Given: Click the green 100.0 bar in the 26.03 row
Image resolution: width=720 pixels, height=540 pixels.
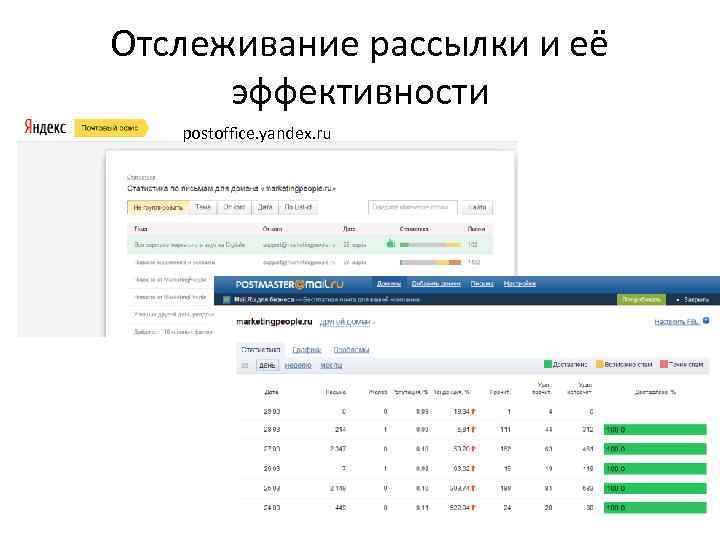Looking at the screenshot, I should pyautogui.click(x=655, y=469).
